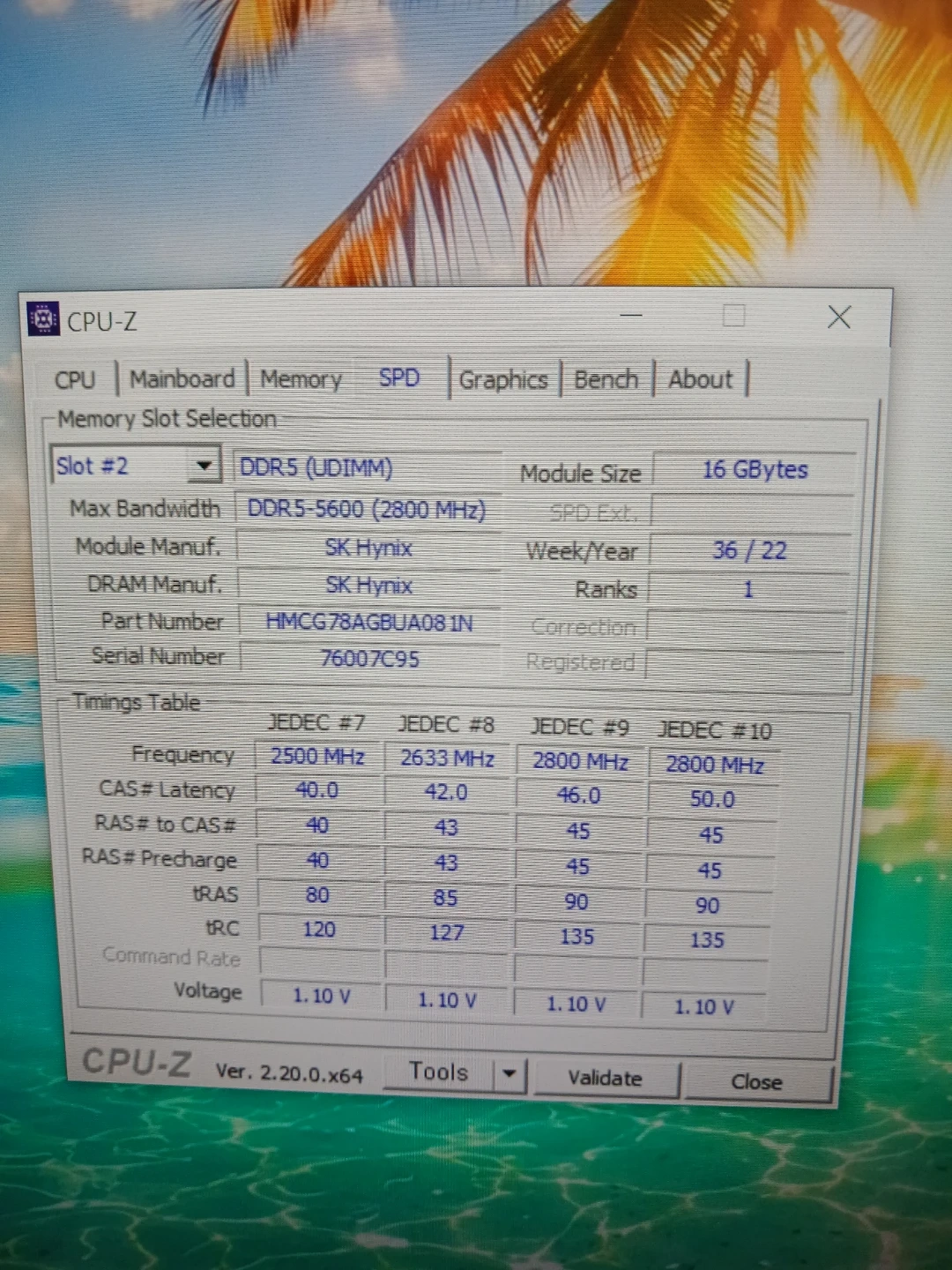This screenshot has width=952, height=1270.
Task: Click the Ranks value 1
Action: pos(747,589)
